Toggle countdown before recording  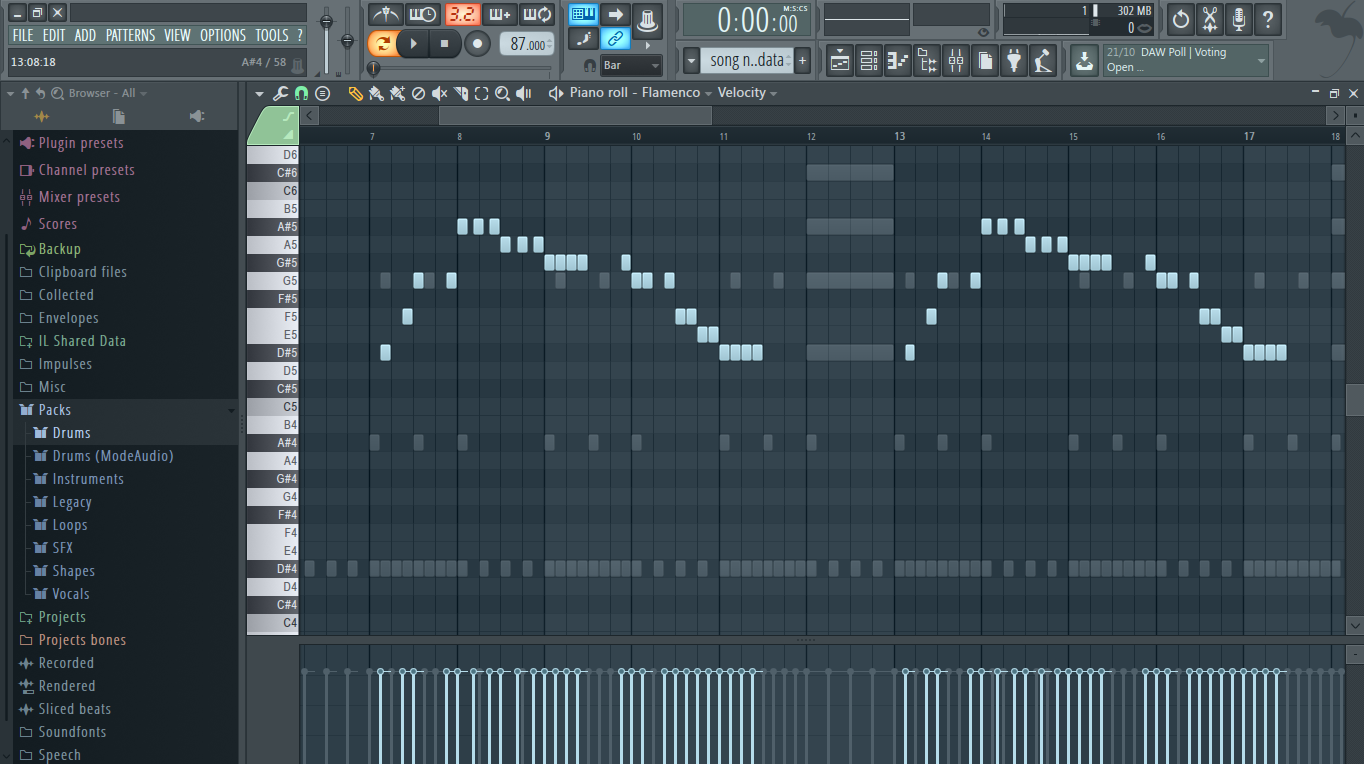coord(461,15)
